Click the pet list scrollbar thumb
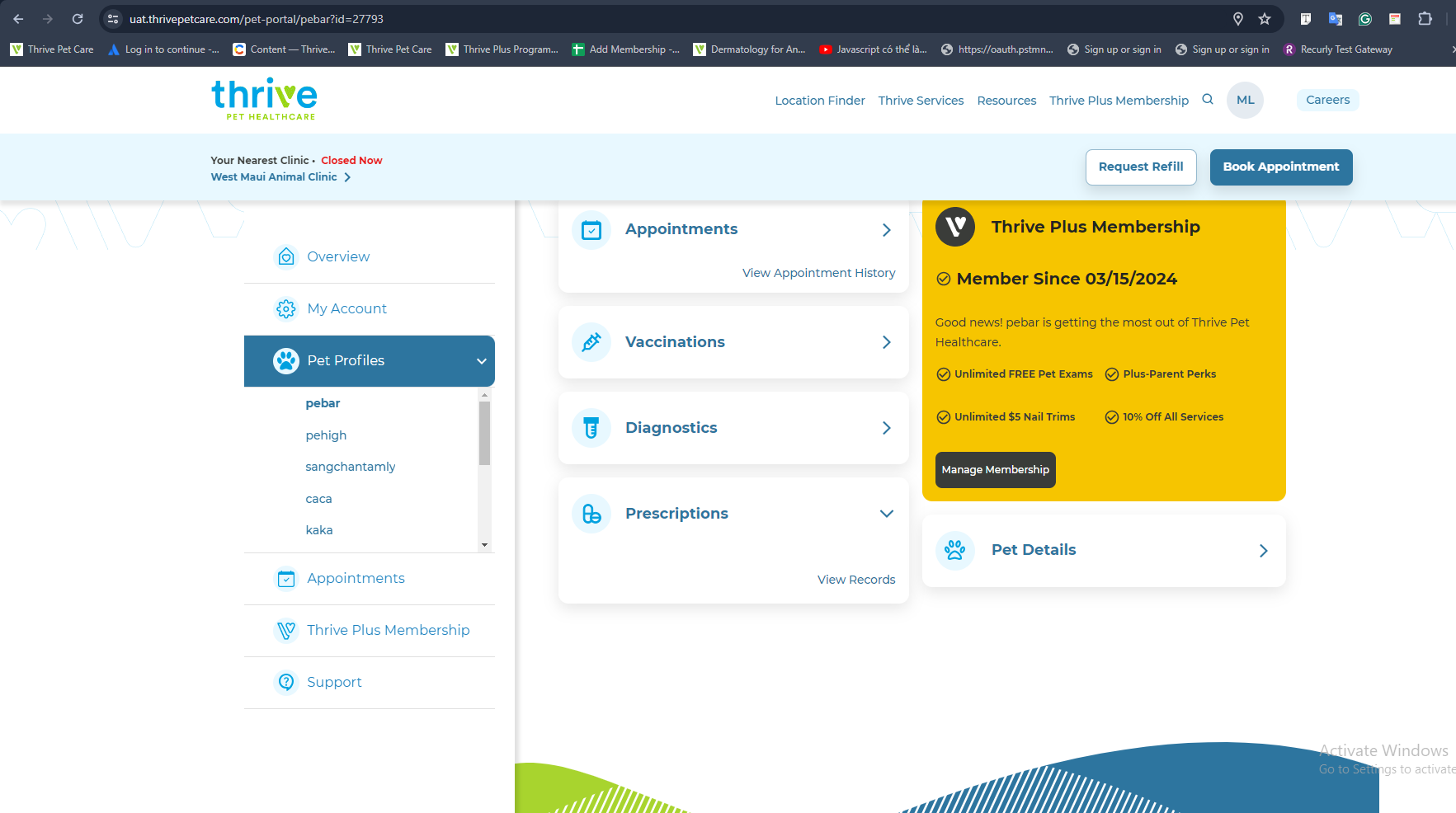This screenshot has width=1456, height=813. (x=484, y=434)
